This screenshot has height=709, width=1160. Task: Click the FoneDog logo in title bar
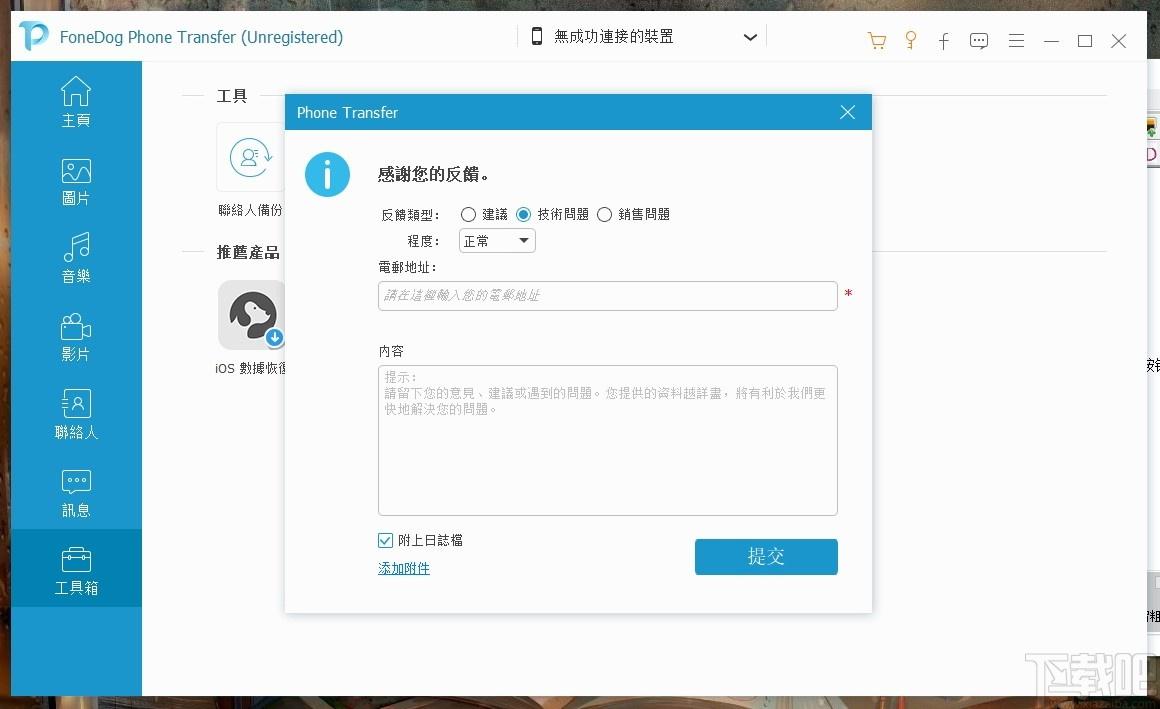(x=34, y=36)
